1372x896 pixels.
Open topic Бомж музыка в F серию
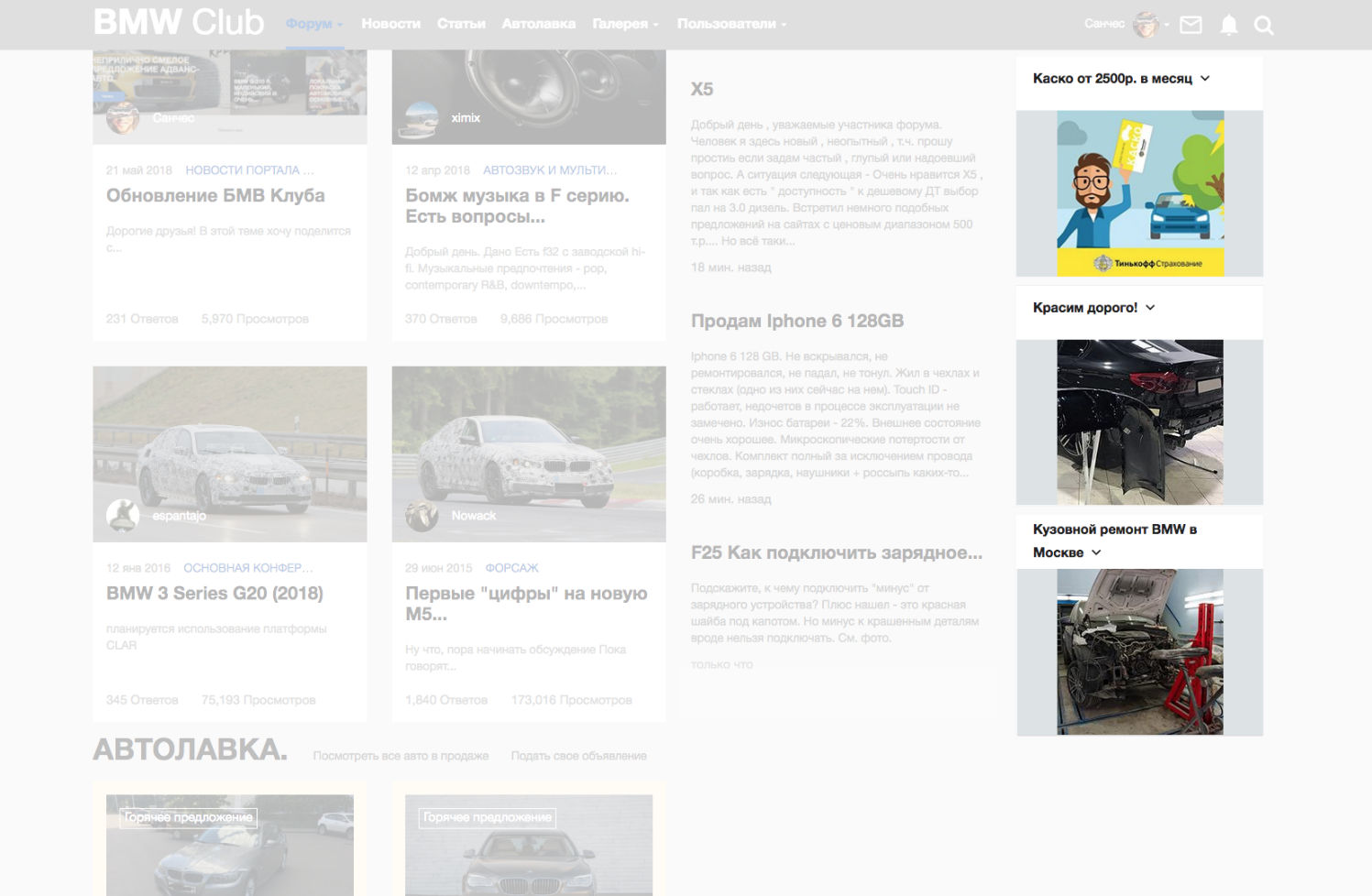518,206
